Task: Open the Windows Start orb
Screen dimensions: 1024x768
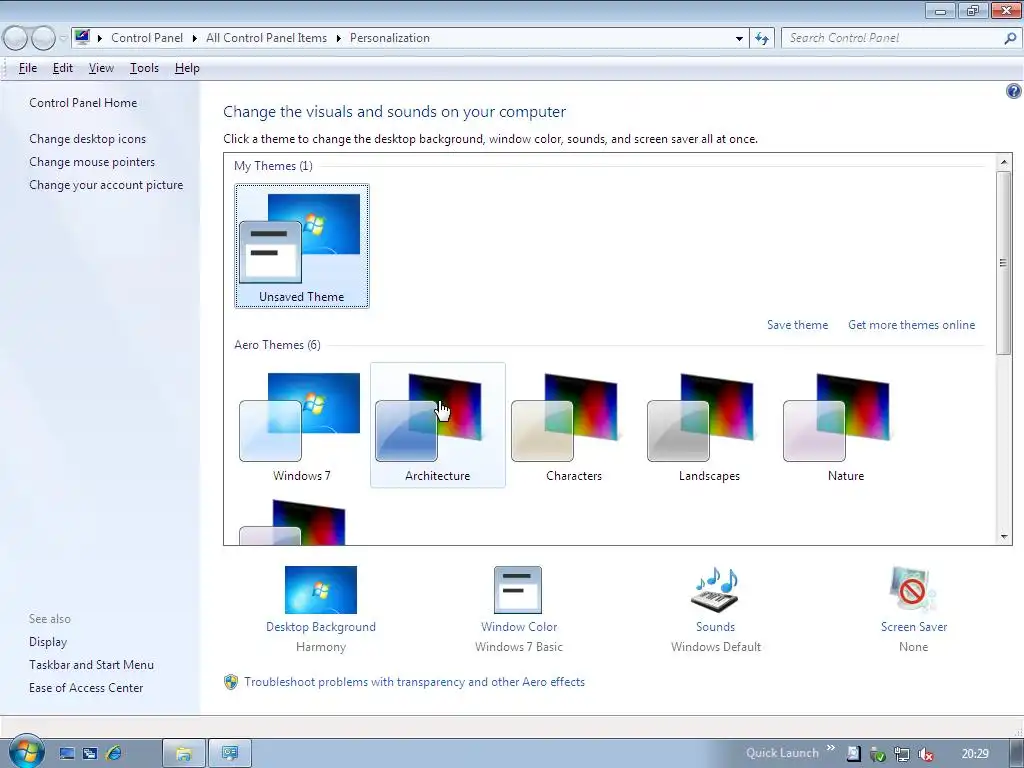Action: click(x=26, y=752)
